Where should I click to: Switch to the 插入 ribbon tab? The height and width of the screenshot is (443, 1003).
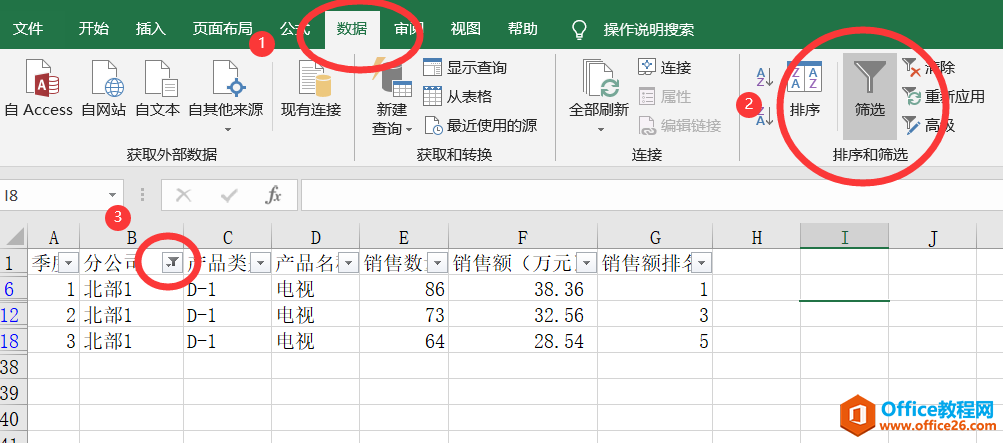[151, 29]
